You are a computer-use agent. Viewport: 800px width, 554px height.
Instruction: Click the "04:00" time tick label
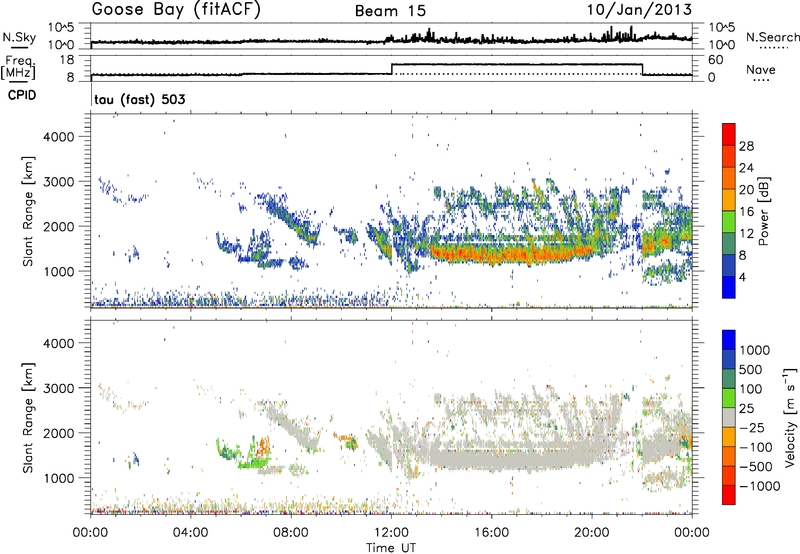(190, 533)
